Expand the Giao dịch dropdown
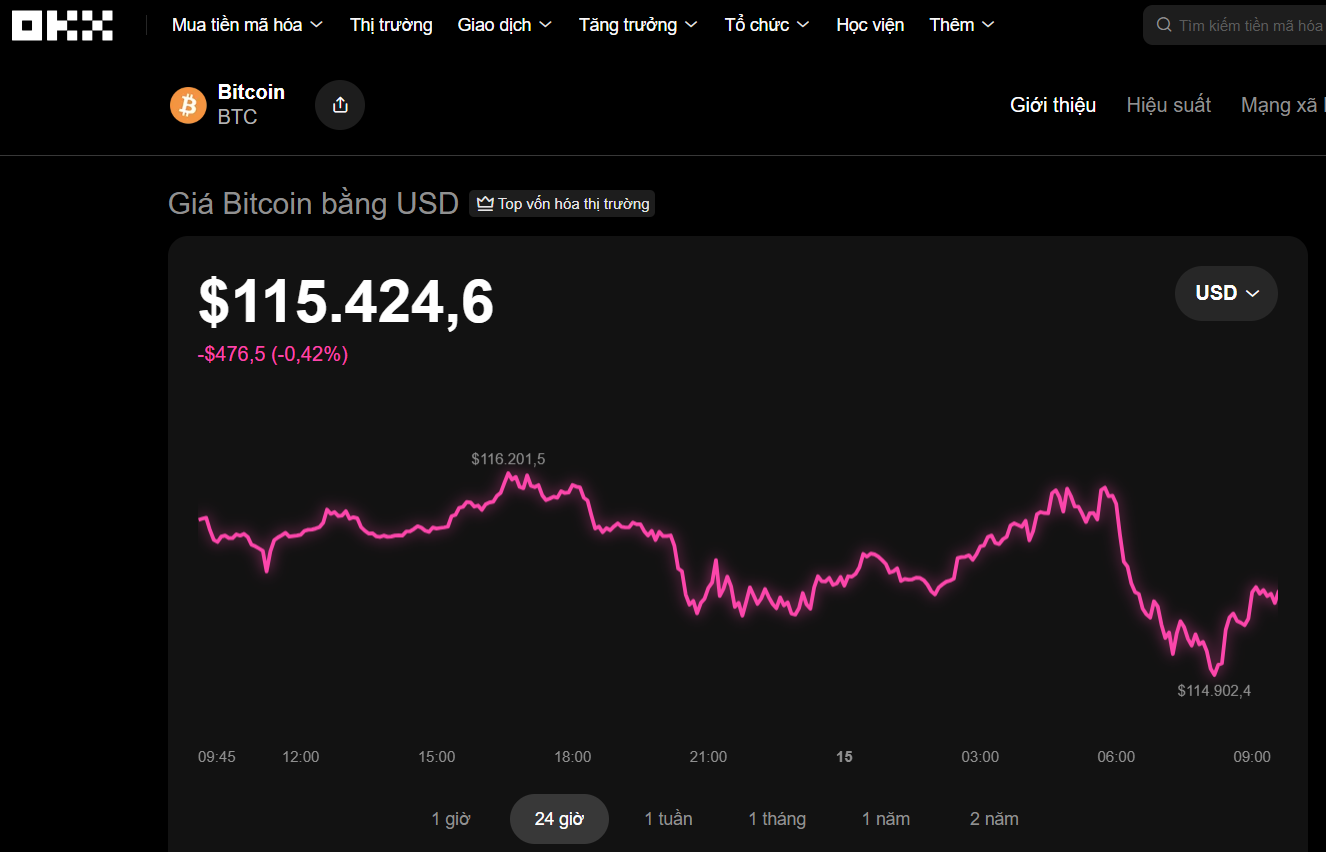 (504, 25)
